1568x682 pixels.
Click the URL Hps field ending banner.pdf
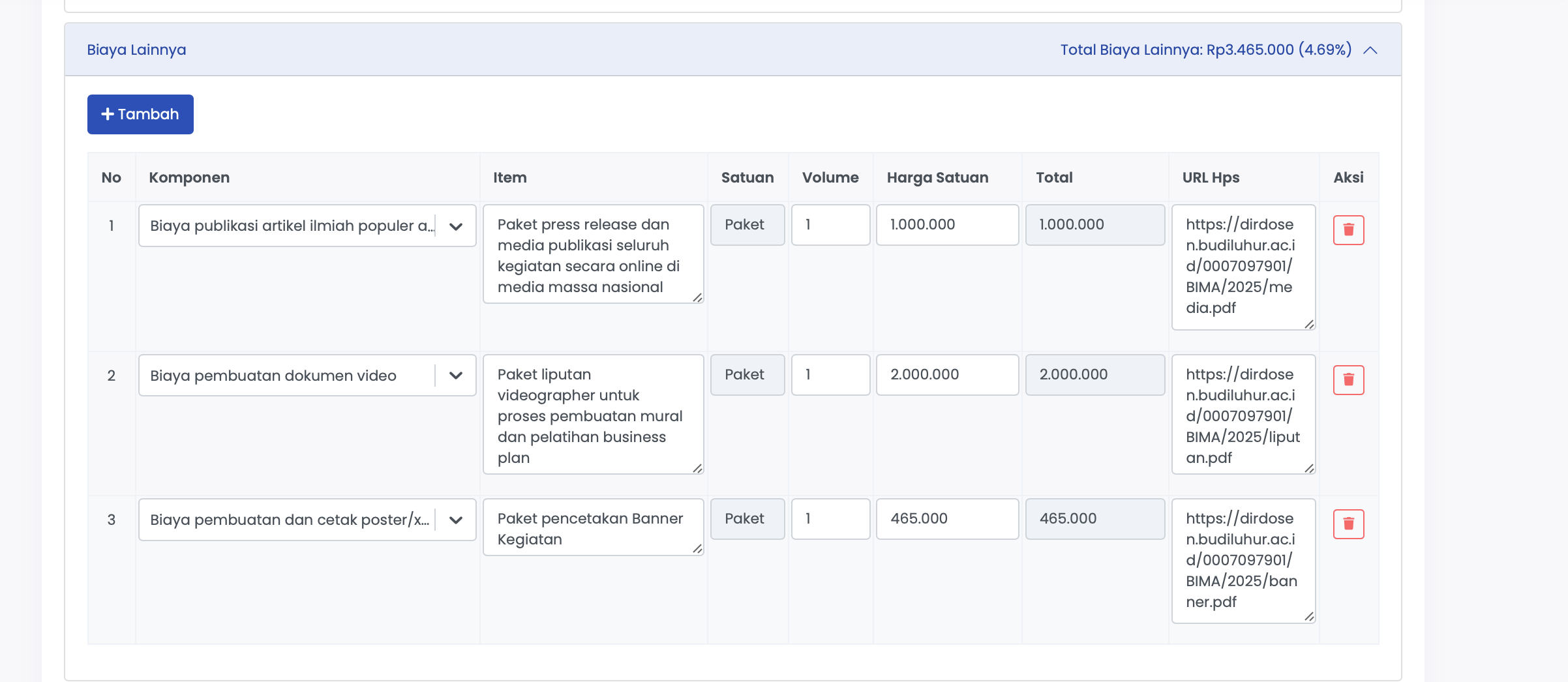(1243, 560)
